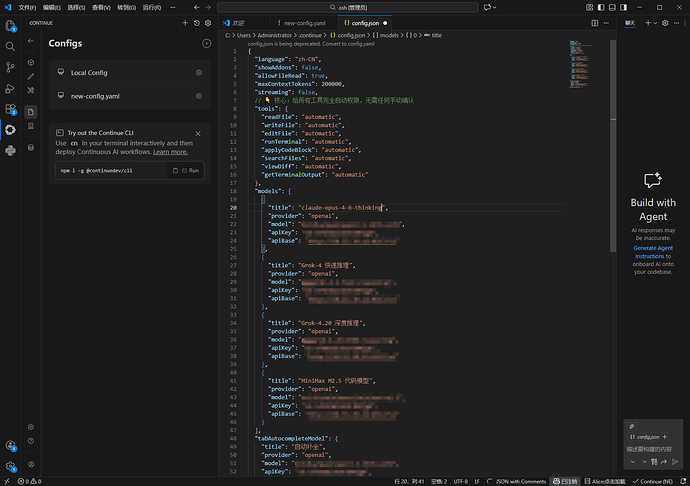Run the npm install command
Screen dimensions: 690x486
191,171
